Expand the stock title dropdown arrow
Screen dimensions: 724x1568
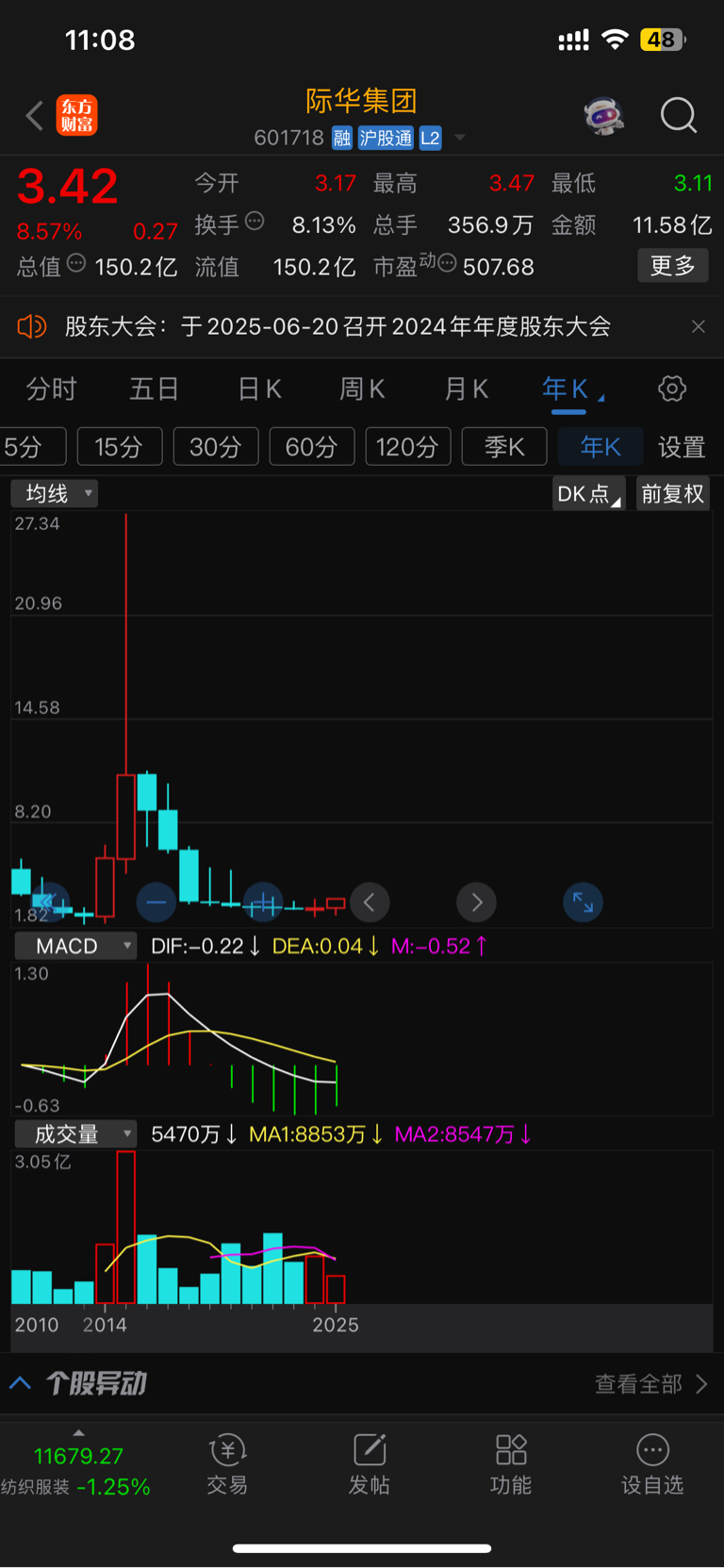coord(460,138)
